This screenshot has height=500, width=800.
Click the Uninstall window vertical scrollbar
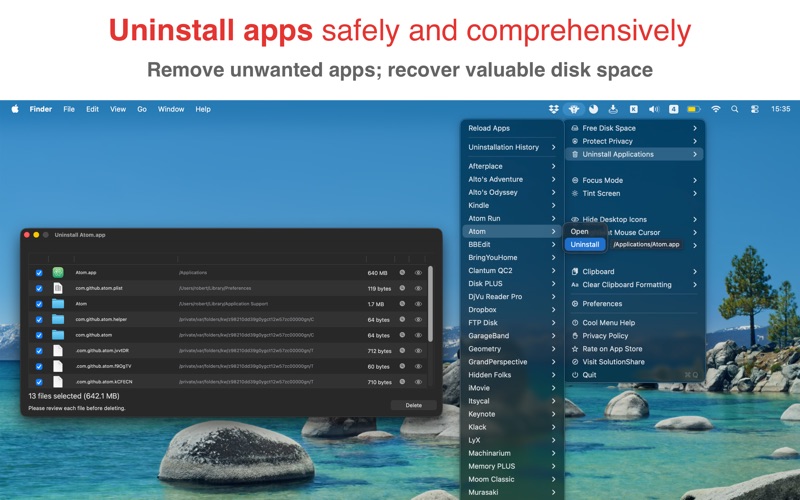pos(431,304)
